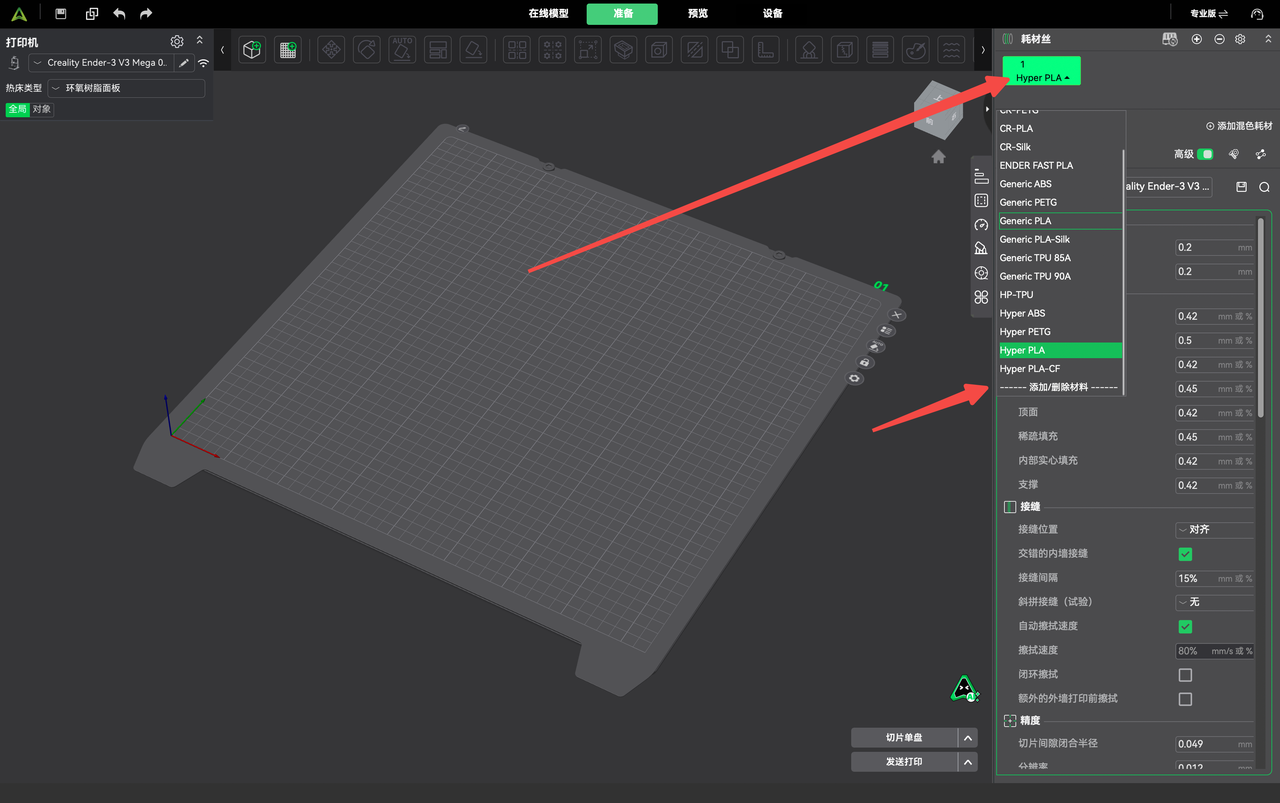Expand the 切片单盘 arrow options
The width and height of the screenshot is (1280, 803).
point(967,738)
